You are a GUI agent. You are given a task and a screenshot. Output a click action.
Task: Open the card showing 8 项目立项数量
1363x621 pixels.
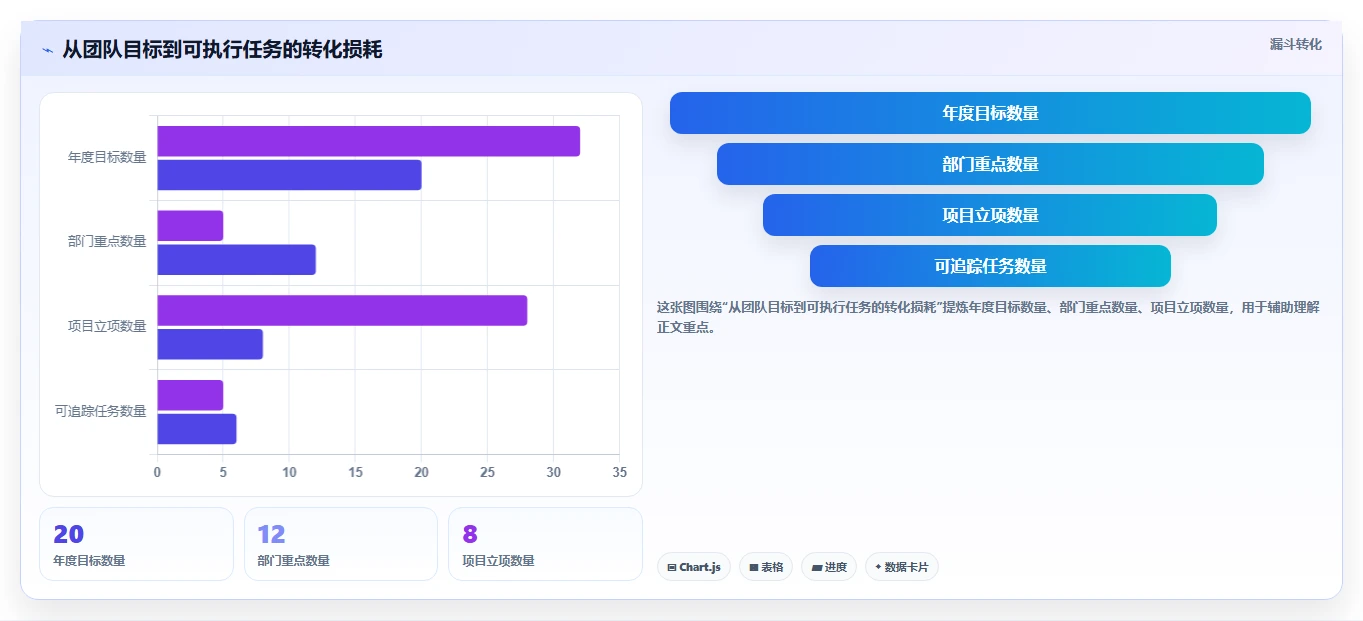545,544
